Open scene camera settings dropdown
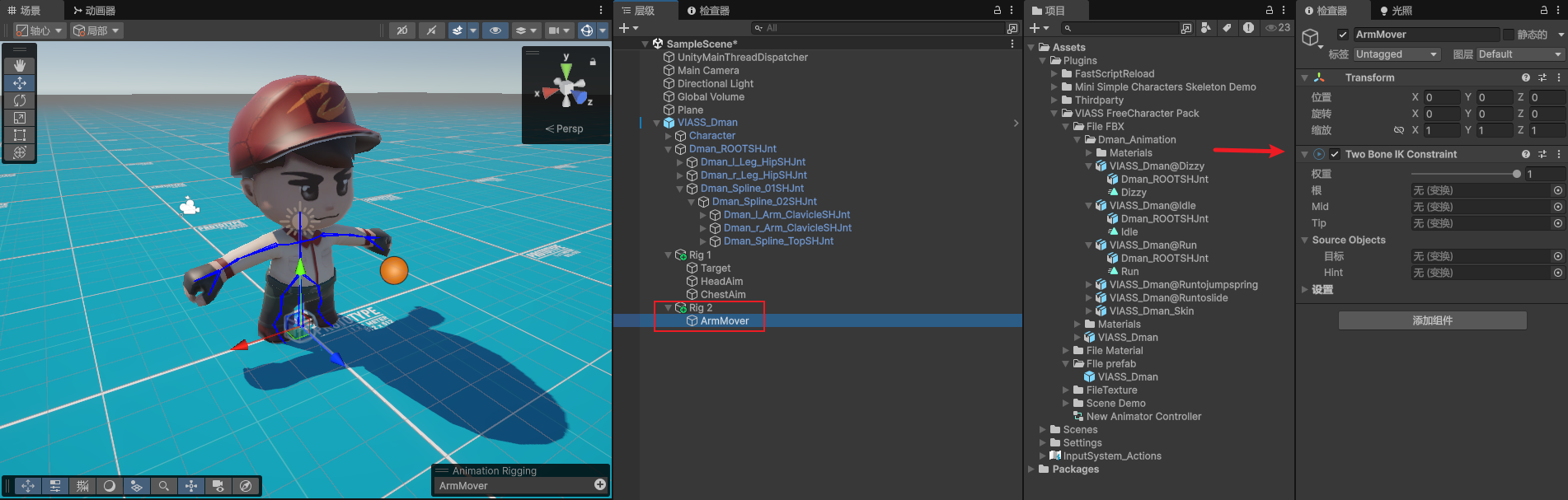This screenshot has width=1568, height=500. click(x=560, y=30)
